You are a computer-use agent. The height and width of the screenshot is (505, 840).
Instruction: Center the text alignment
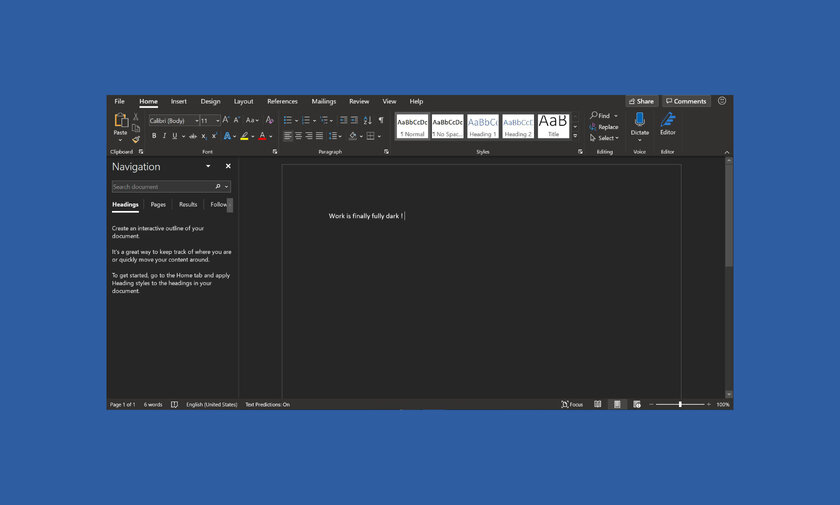pos(298,136)
